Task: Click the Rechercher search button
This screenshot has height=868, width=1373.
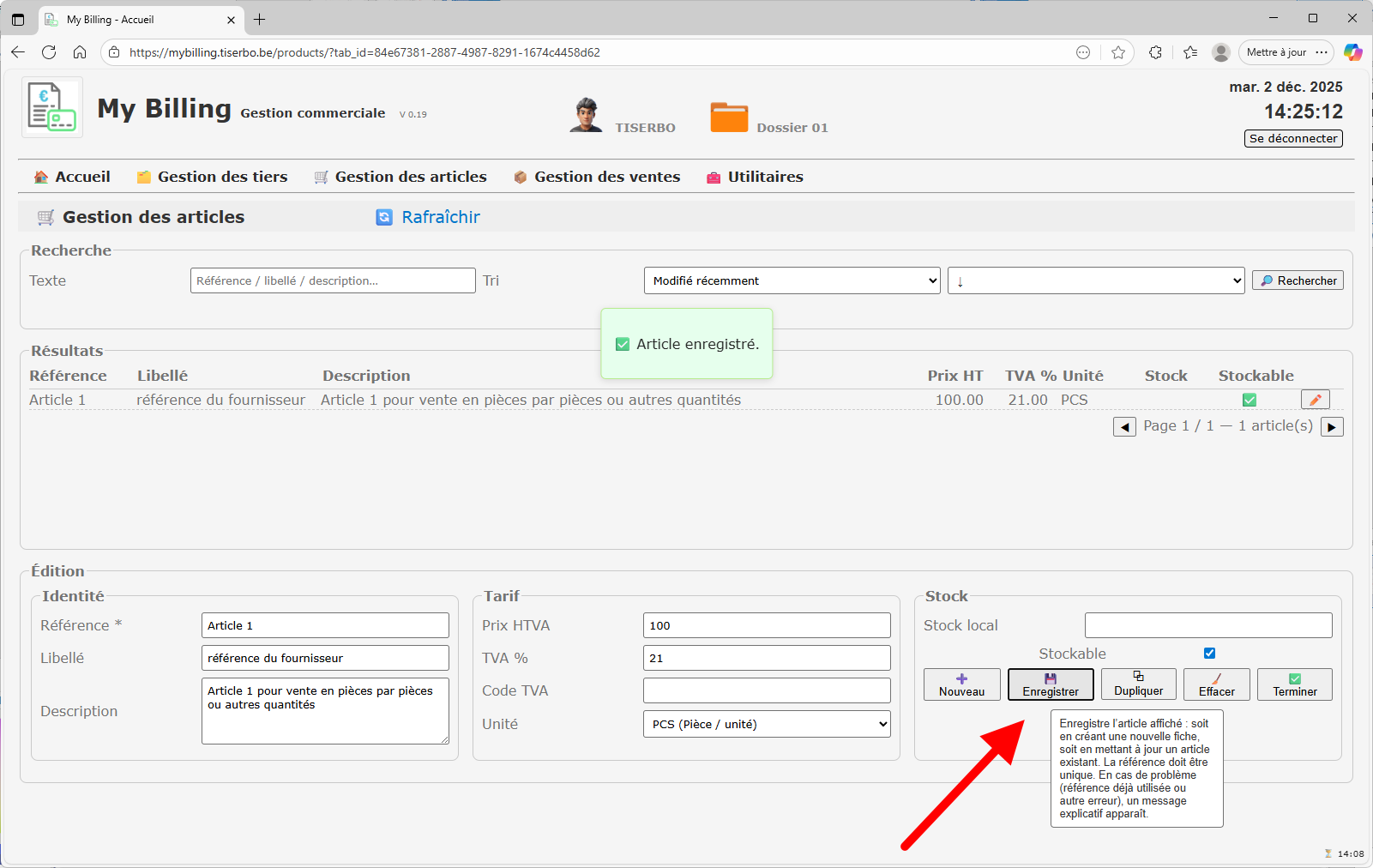Action: (x=1298, y=280)
